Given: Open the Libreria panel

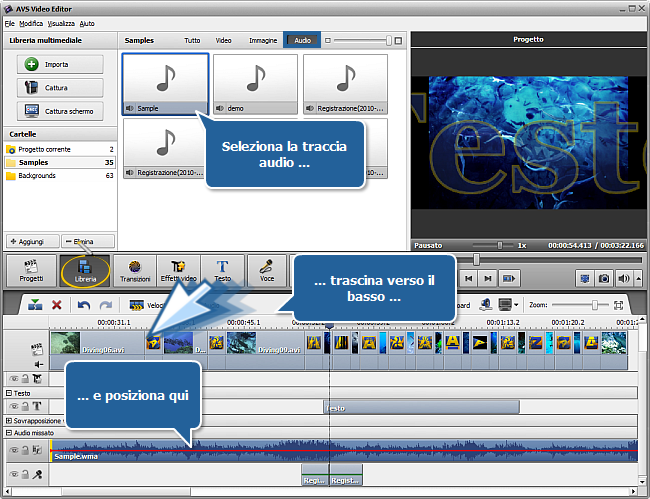Looking at the screenshot, I should point(85,270).
